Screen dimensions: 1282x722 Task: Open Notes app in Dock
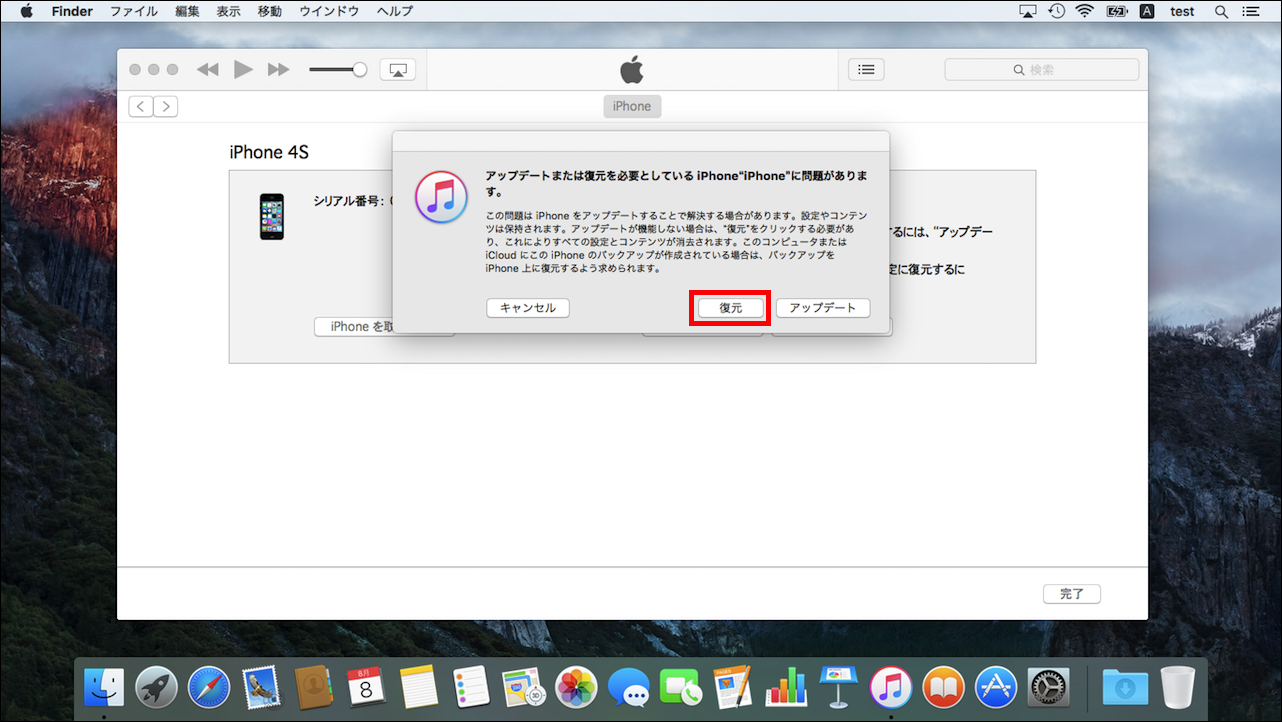(418, 687)
